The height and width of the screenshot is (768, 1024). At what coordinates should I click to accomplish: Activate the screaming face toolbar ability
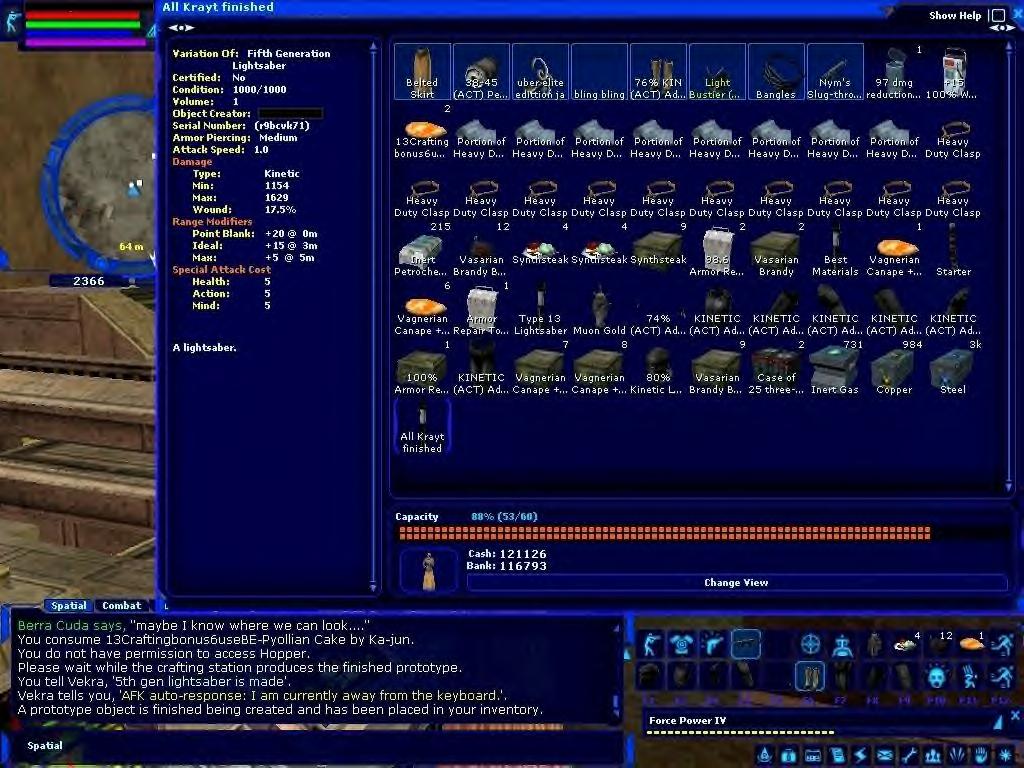pyautogui.click(x=937, y=676)
